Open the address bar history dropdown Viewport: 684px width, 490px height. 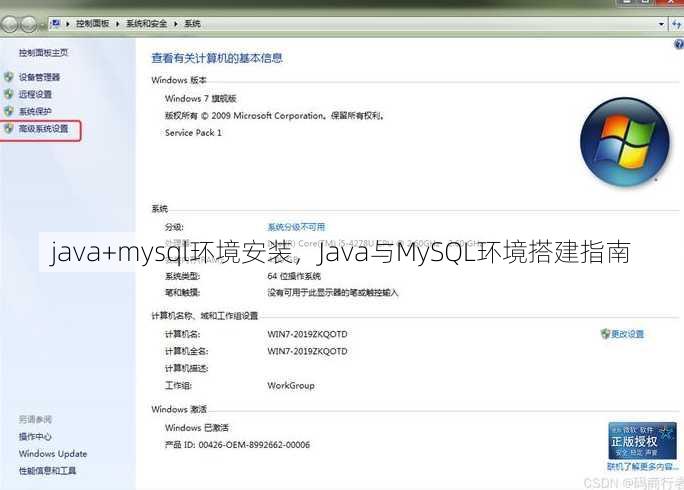pyautogui.click(x=662, y=24)
